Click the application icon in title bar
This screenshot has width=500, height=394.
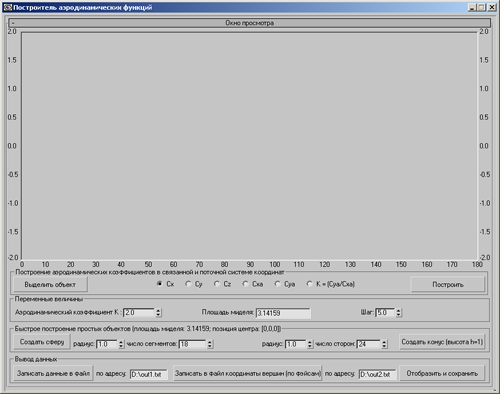pyautogui.click(x=7, y=7)
